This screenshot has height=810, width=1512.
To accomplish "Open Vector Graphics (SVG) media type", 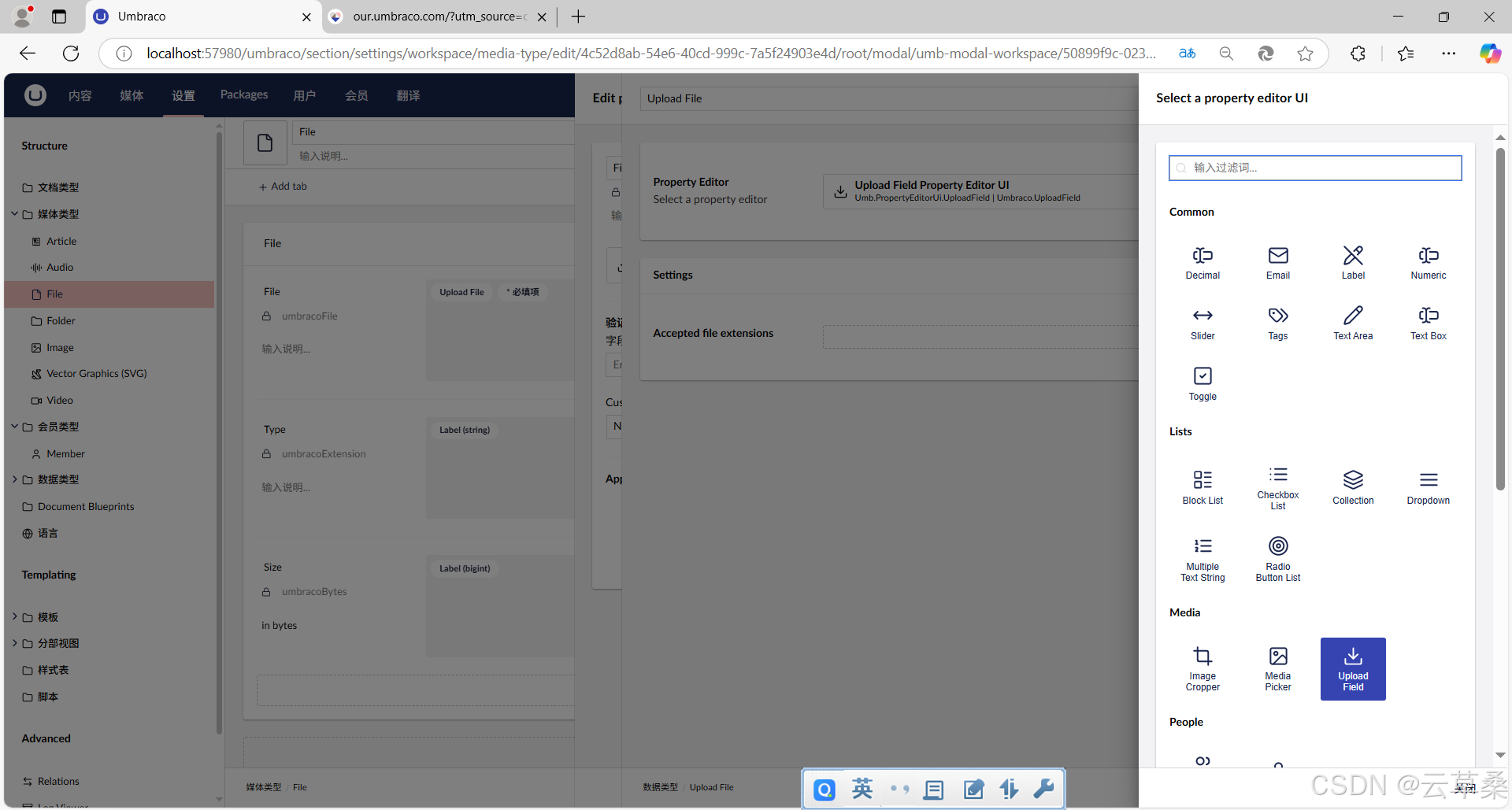I will (97, 373).
